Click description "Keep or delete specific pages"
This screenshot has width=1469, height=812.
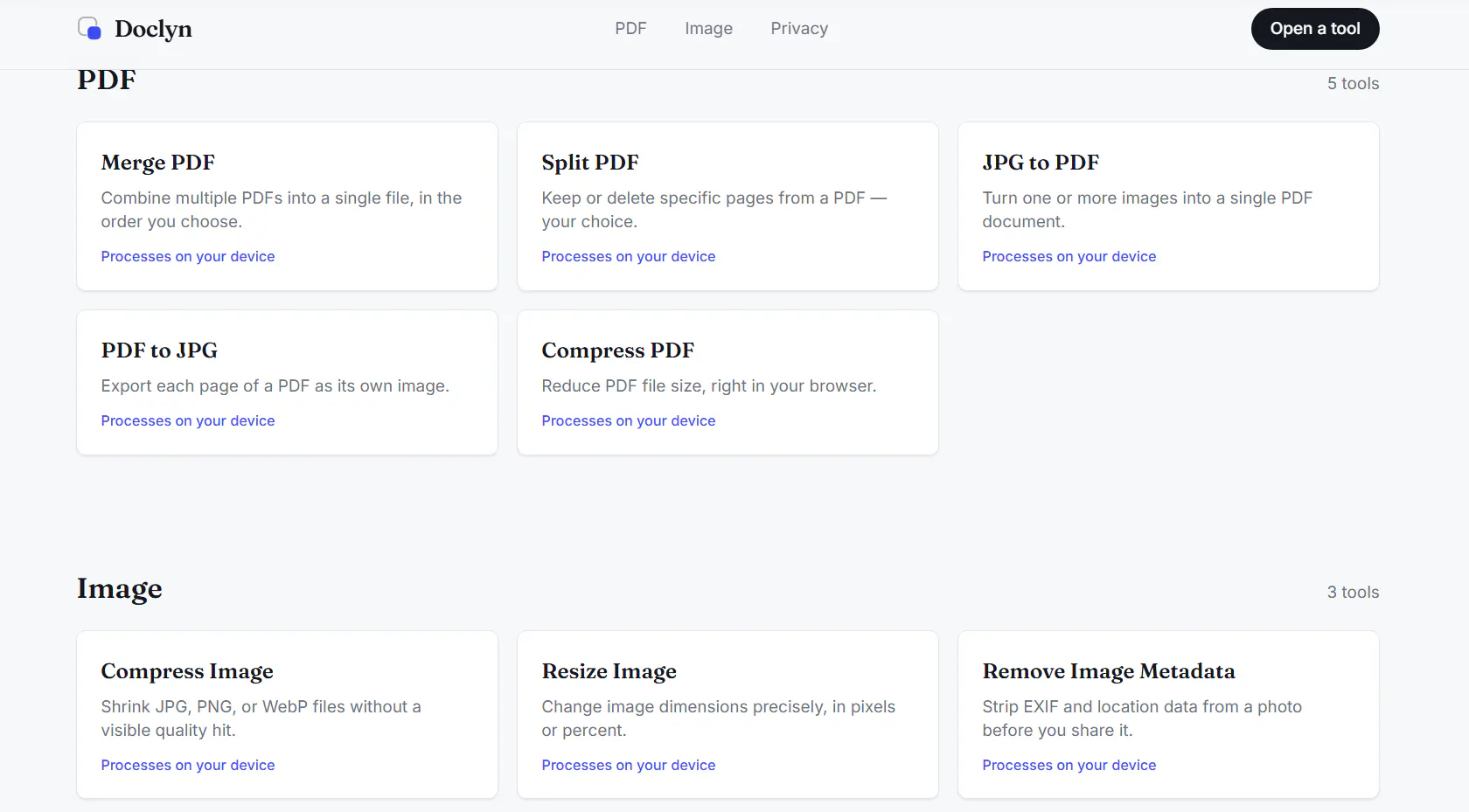[714, 210]
